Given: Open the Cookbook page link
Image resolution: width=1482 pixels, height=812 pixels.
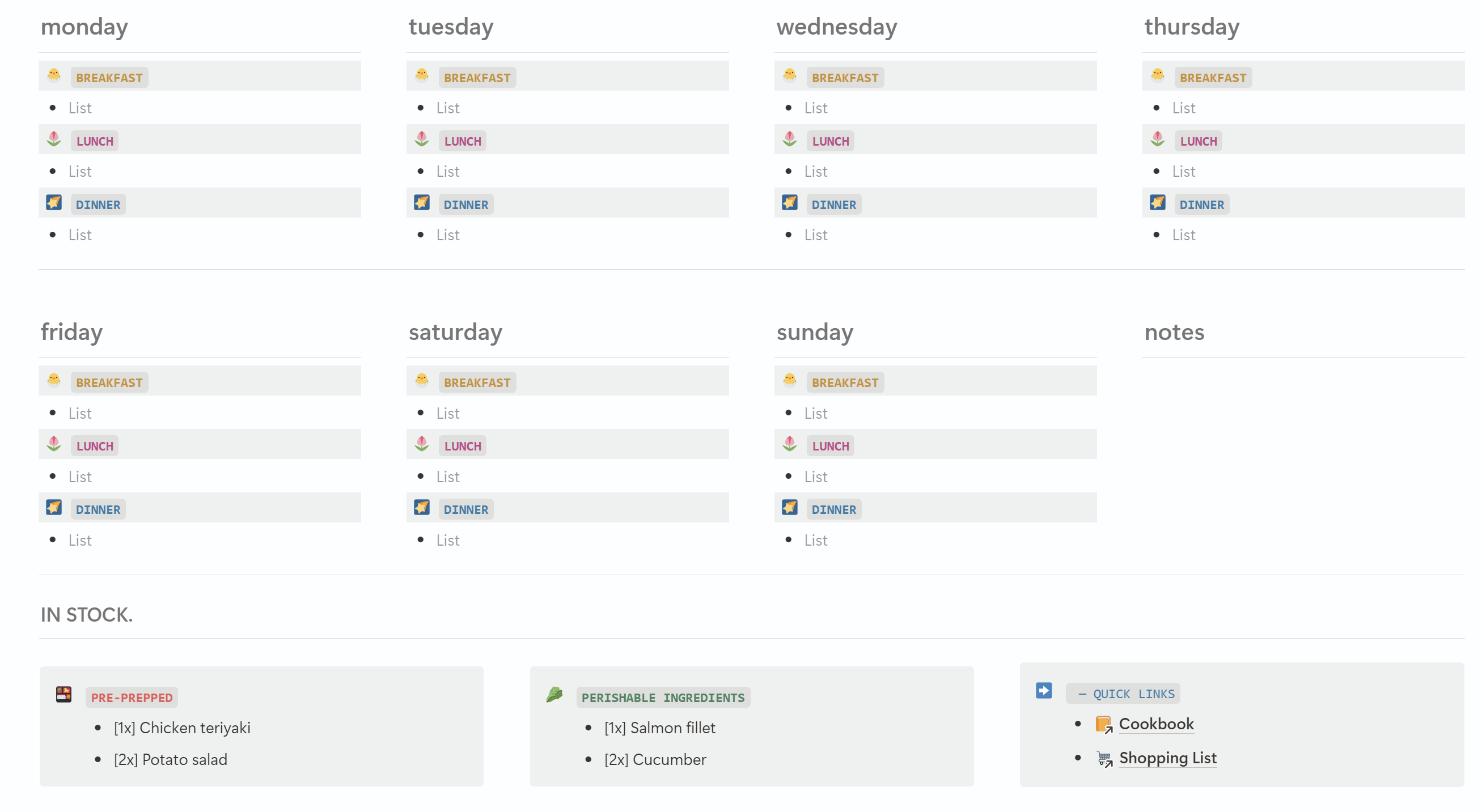Looking at the screenshot, I should click(x=1156, y=724).
